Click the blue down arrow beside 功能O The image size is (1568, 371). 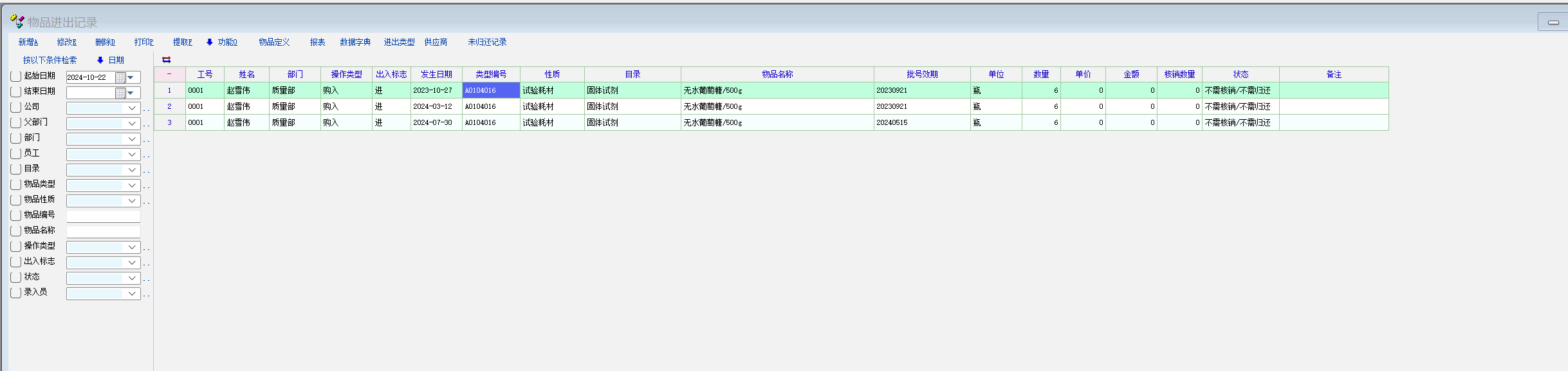click(209, 43)
